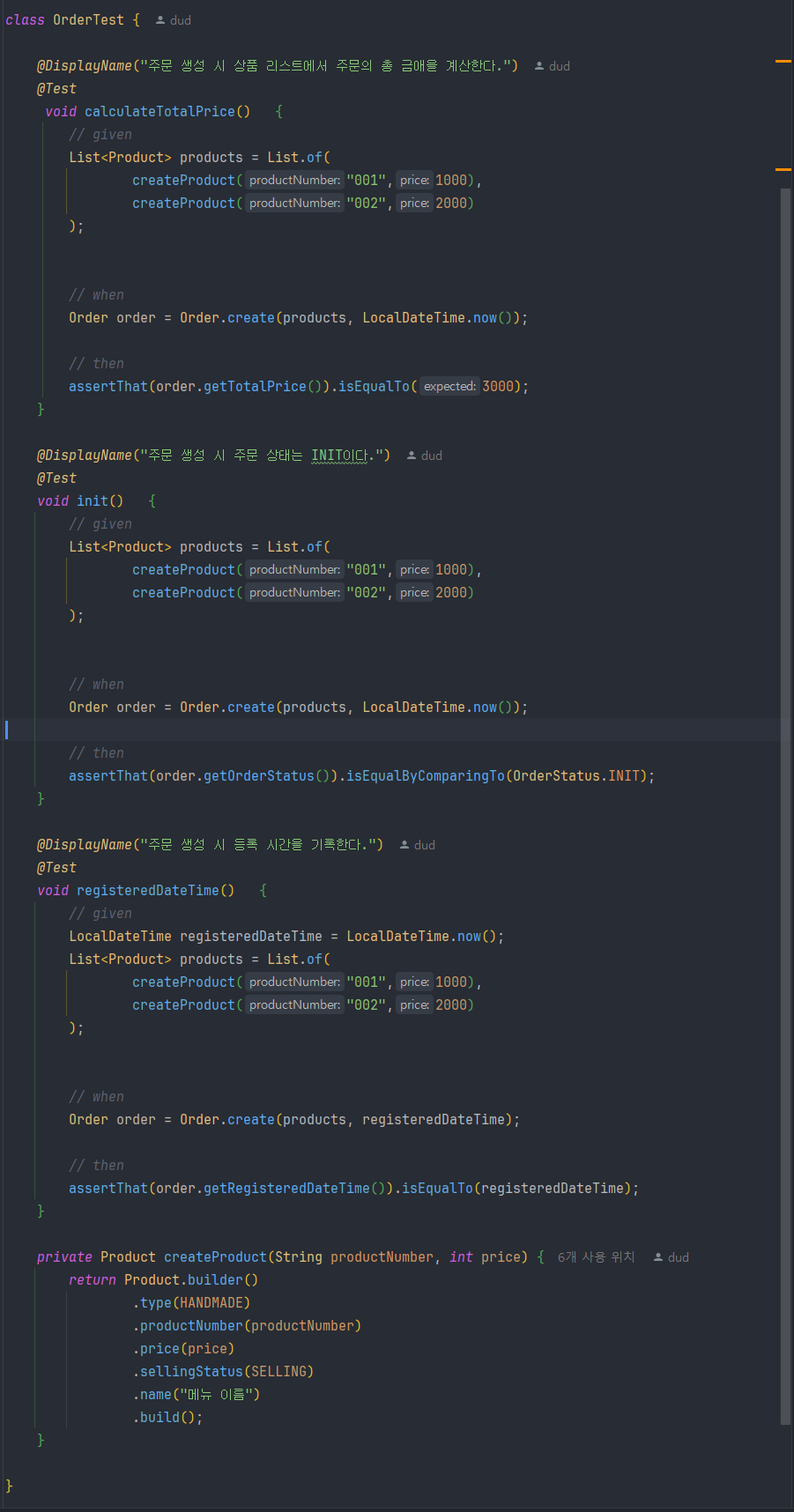Click the final closing brace of the class
The image size is (794, 1512).
[x=9, y=1486]
